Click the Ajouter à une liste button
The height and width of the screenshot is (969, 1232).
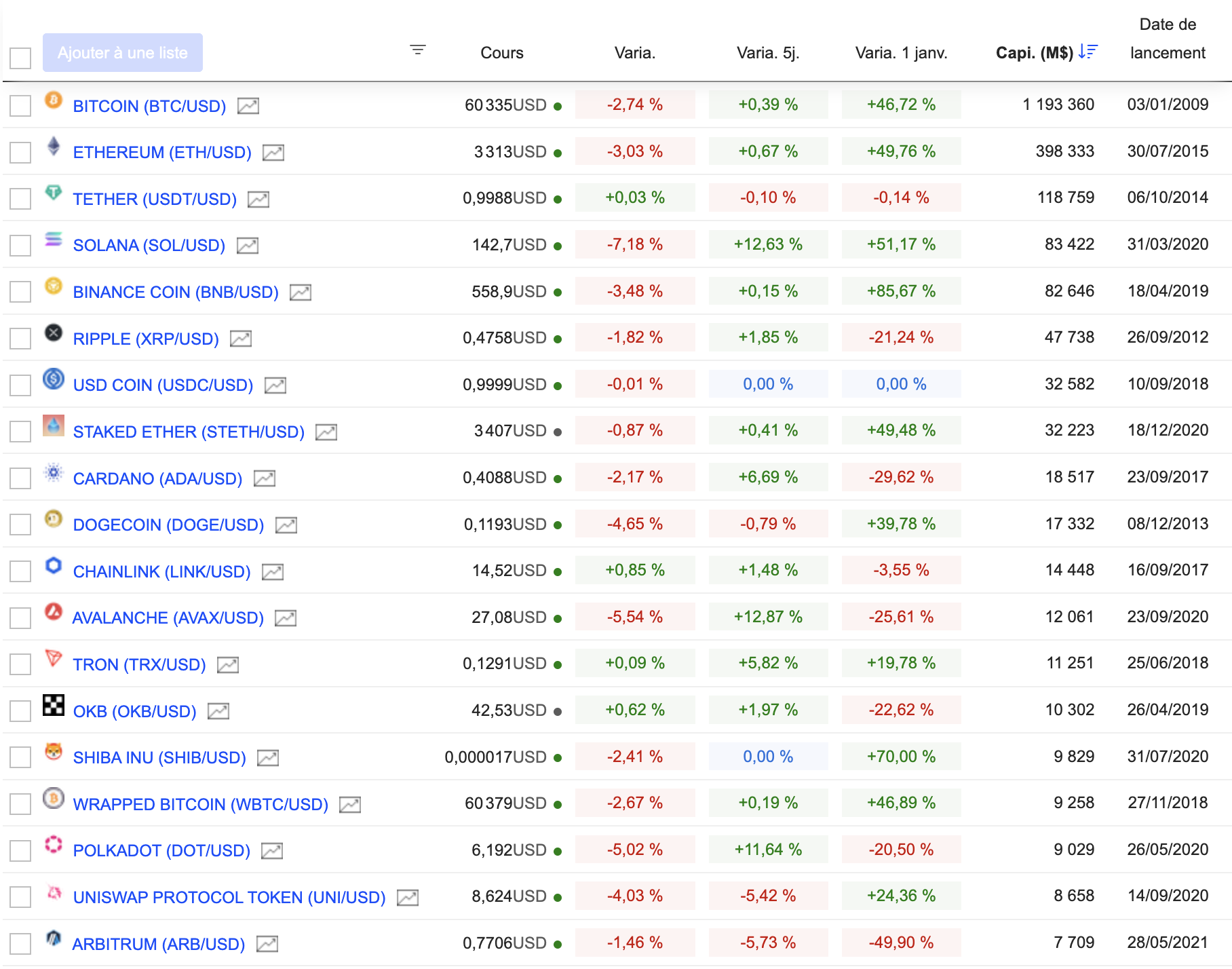123,53
